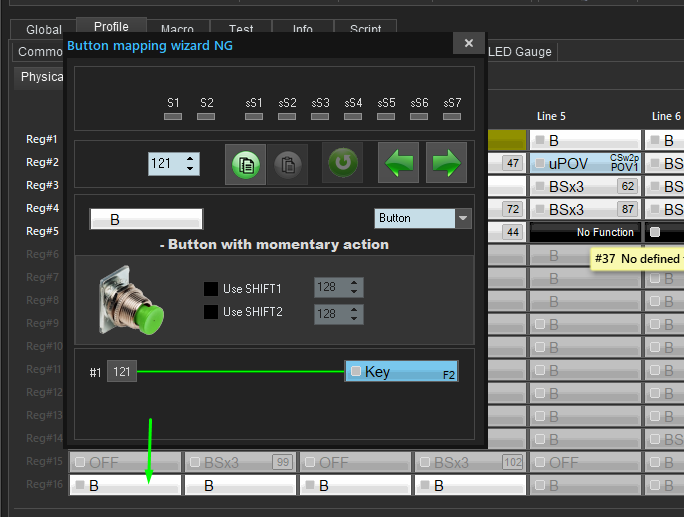This screenshot has height=517, width=684.
Task: Close the Button mapping wizard dialog
Action: pyautogui.click(x=468, y=43)
